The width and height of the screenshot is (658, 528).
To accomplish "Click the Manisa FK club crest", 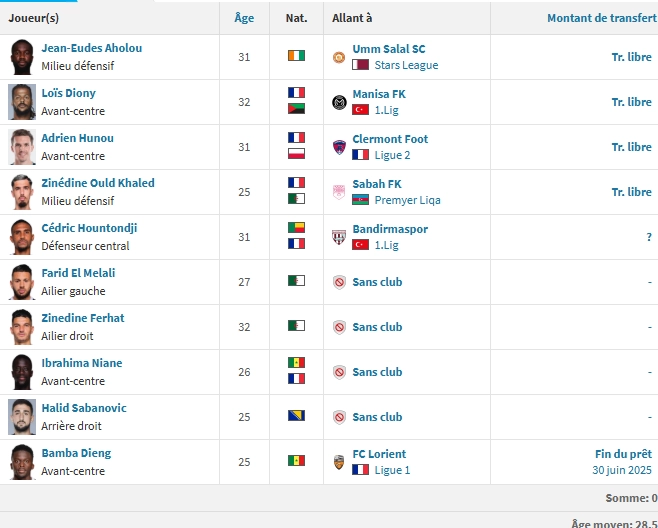I will pos(339,102).
